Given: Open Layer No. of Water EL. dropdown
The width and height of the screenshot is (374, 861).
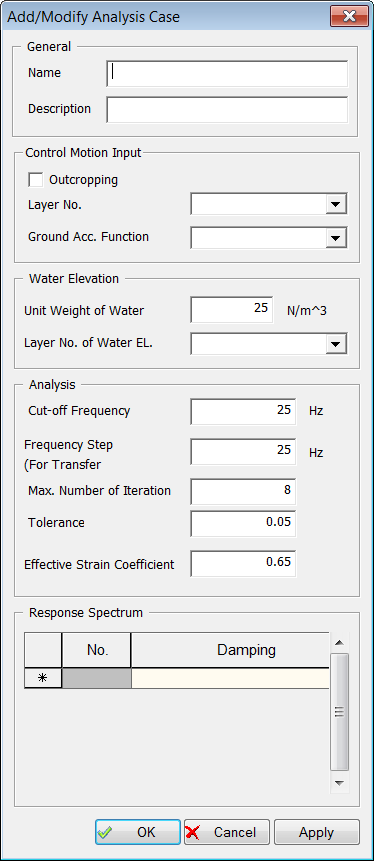Looking at the screenshot, I should (x=269, y=344).
